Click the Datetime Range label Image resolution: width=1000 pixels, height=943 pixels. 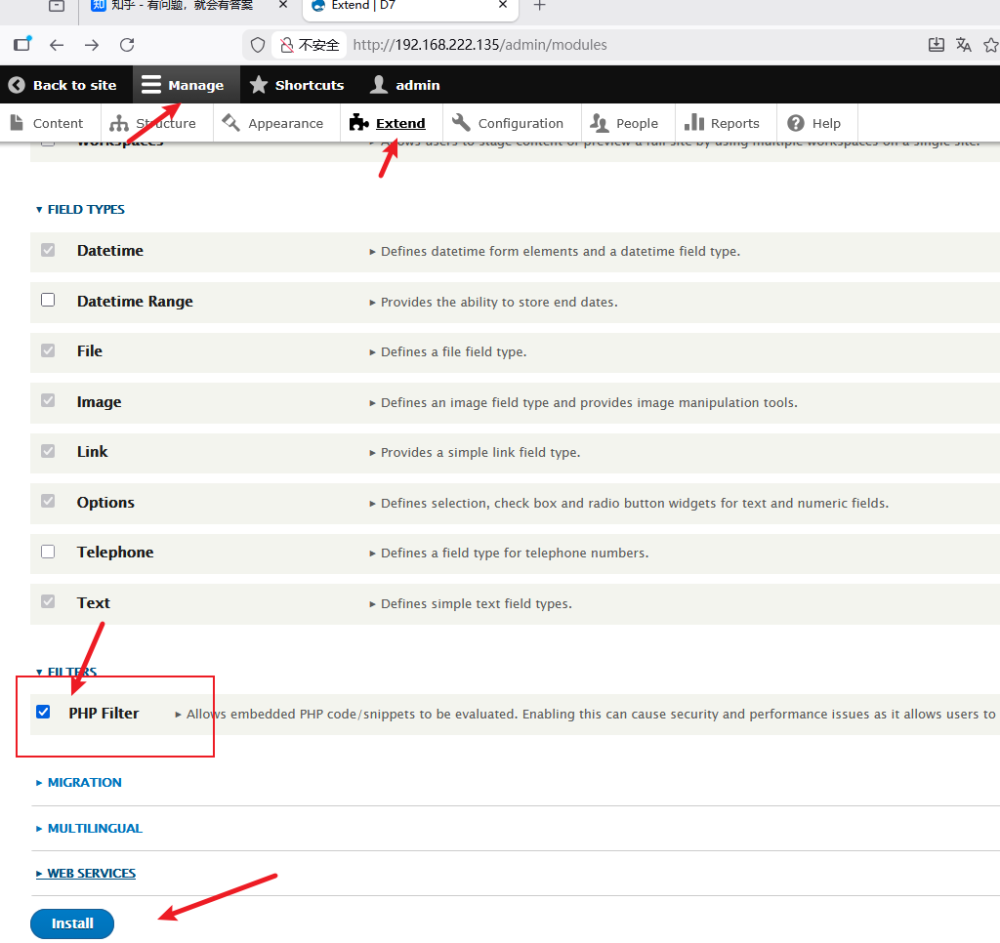tap(135, 302)
